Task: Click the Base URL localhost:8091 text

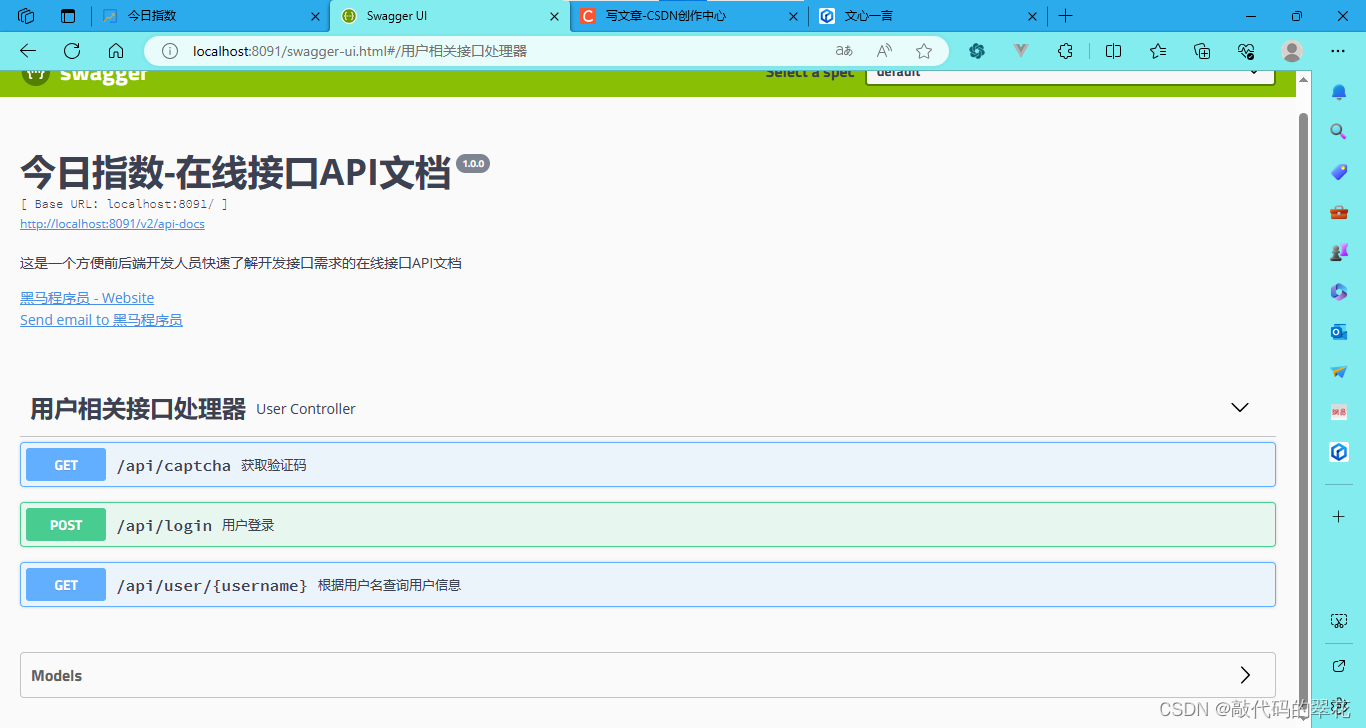Action: coord(124,204)
